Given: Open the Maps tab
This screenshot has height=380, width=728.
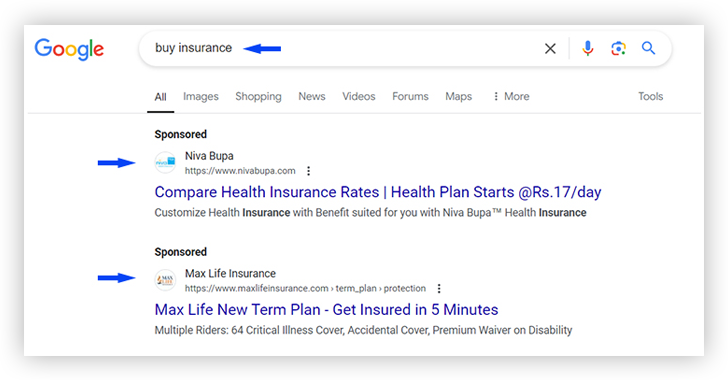Looking at the screenshot, I should (x=458, y=96).
